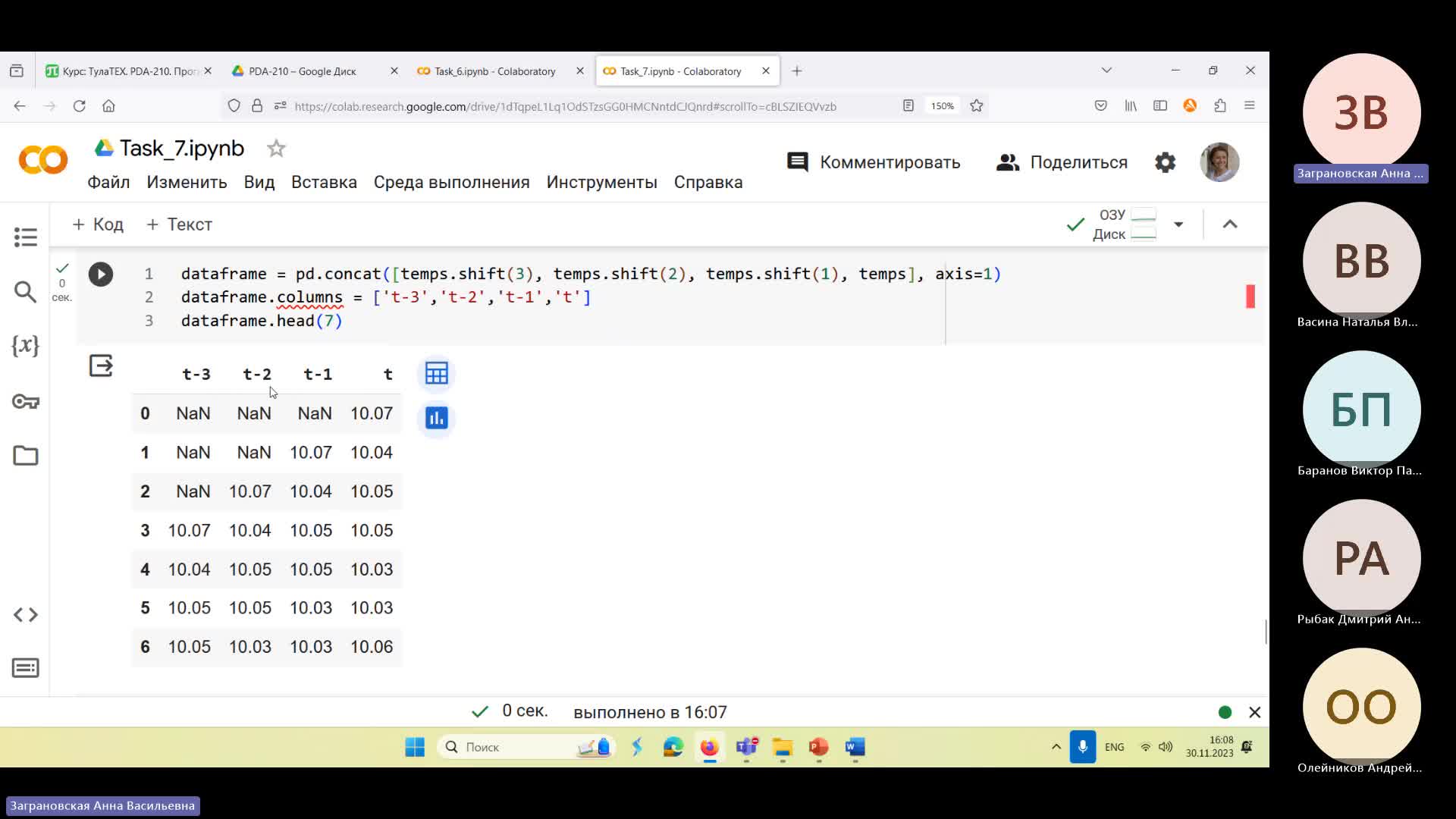Viewport: 1456px width, 819px height.
Task: Click the user account avatar
Action: [x=1219, y=162]
